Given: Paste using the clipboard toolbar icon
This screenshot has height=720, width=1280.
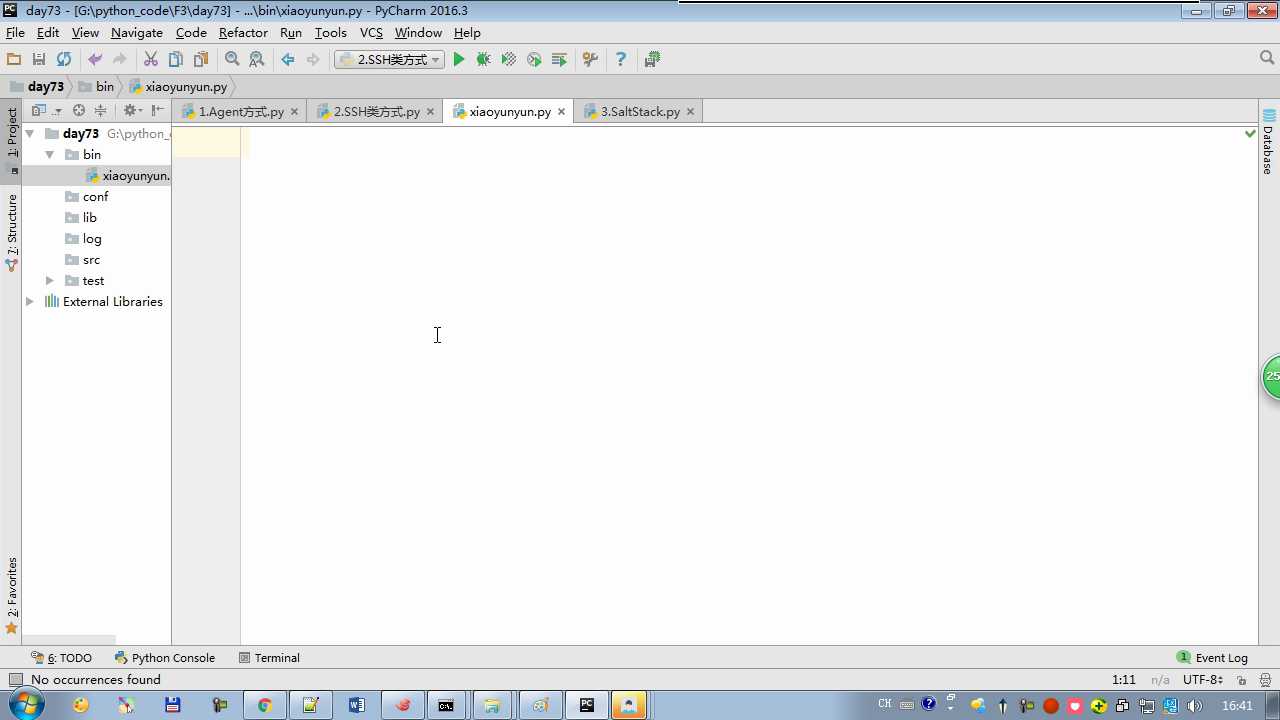Looking at the screenshot, I should tap(201, 60).
